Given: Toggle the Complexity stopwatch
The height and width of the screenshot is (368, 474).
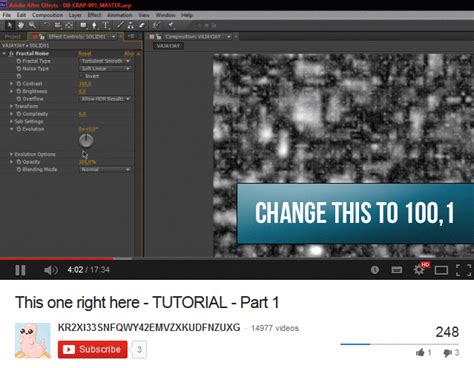Looking at the screenshot, I should point(19,114).
